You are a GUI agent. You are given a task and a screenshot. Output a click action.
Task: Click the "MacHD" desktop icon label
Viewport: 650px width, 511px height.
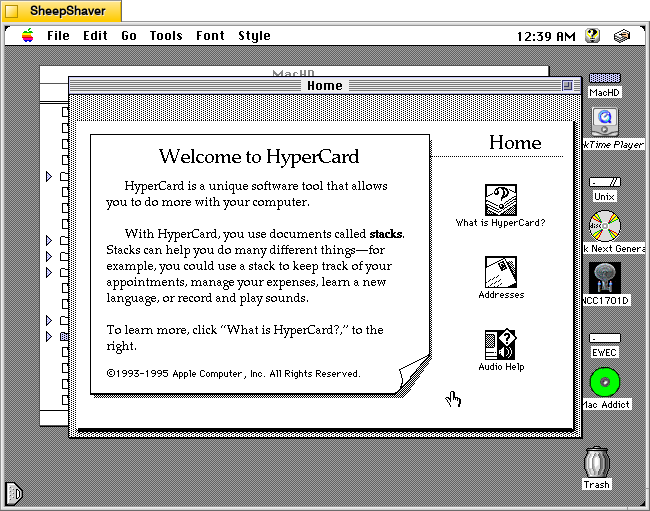click(604, 92)
